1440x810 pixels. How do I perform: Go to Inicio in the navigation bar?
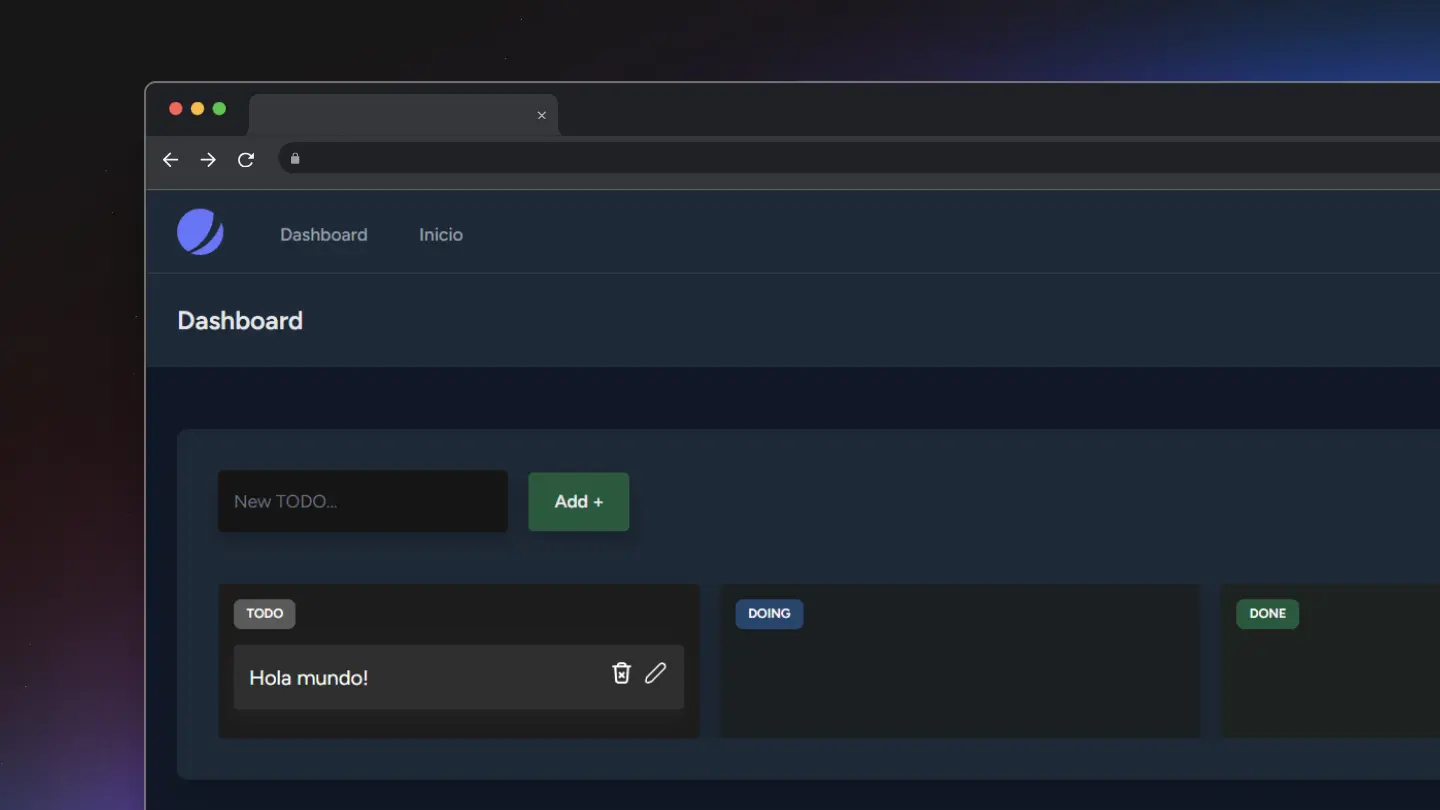441,235
